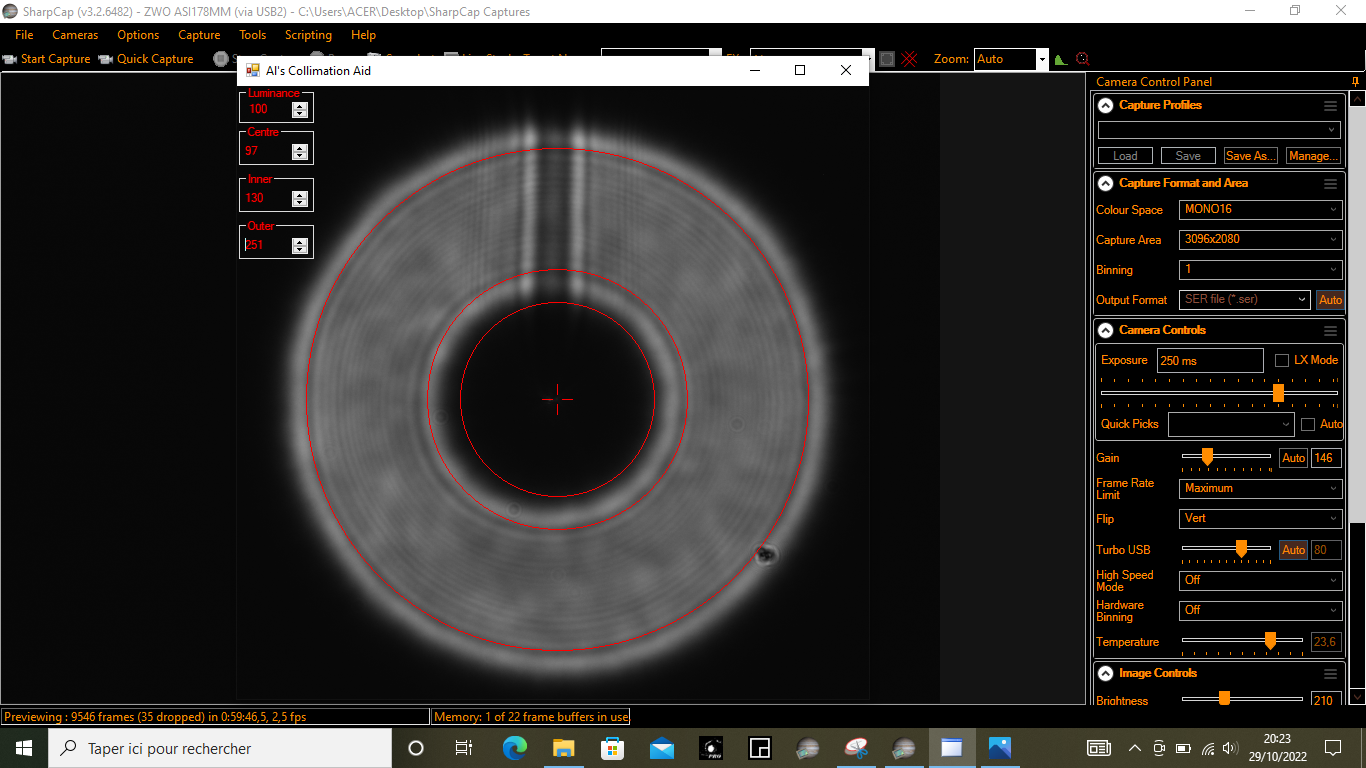Open the High Speed Mode dropdown
The height and width of the screenshot is (768, 1366).
pos(1260,580)
